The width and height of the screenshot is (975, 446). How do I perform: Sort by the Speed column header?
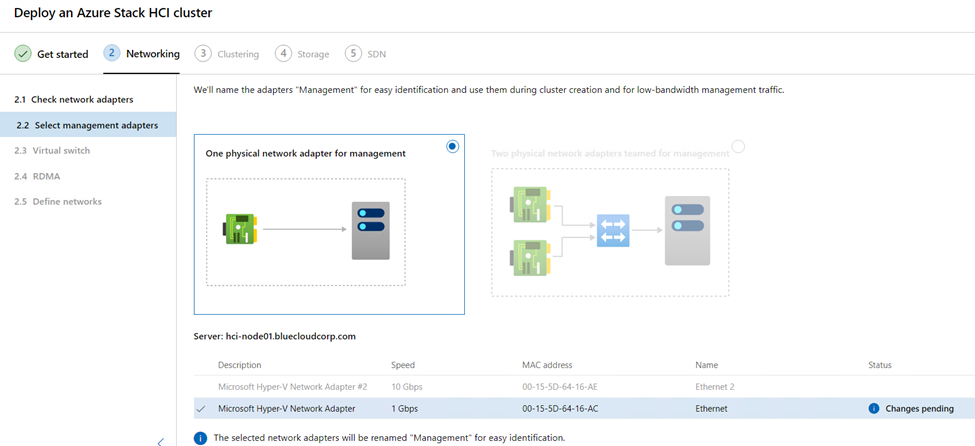pos(403,365)
